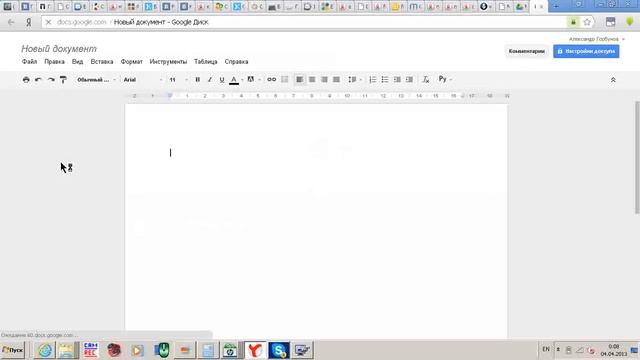Click the Комментарии button
This screenshot has width=640, height=360.
click(x=527, y=51)
